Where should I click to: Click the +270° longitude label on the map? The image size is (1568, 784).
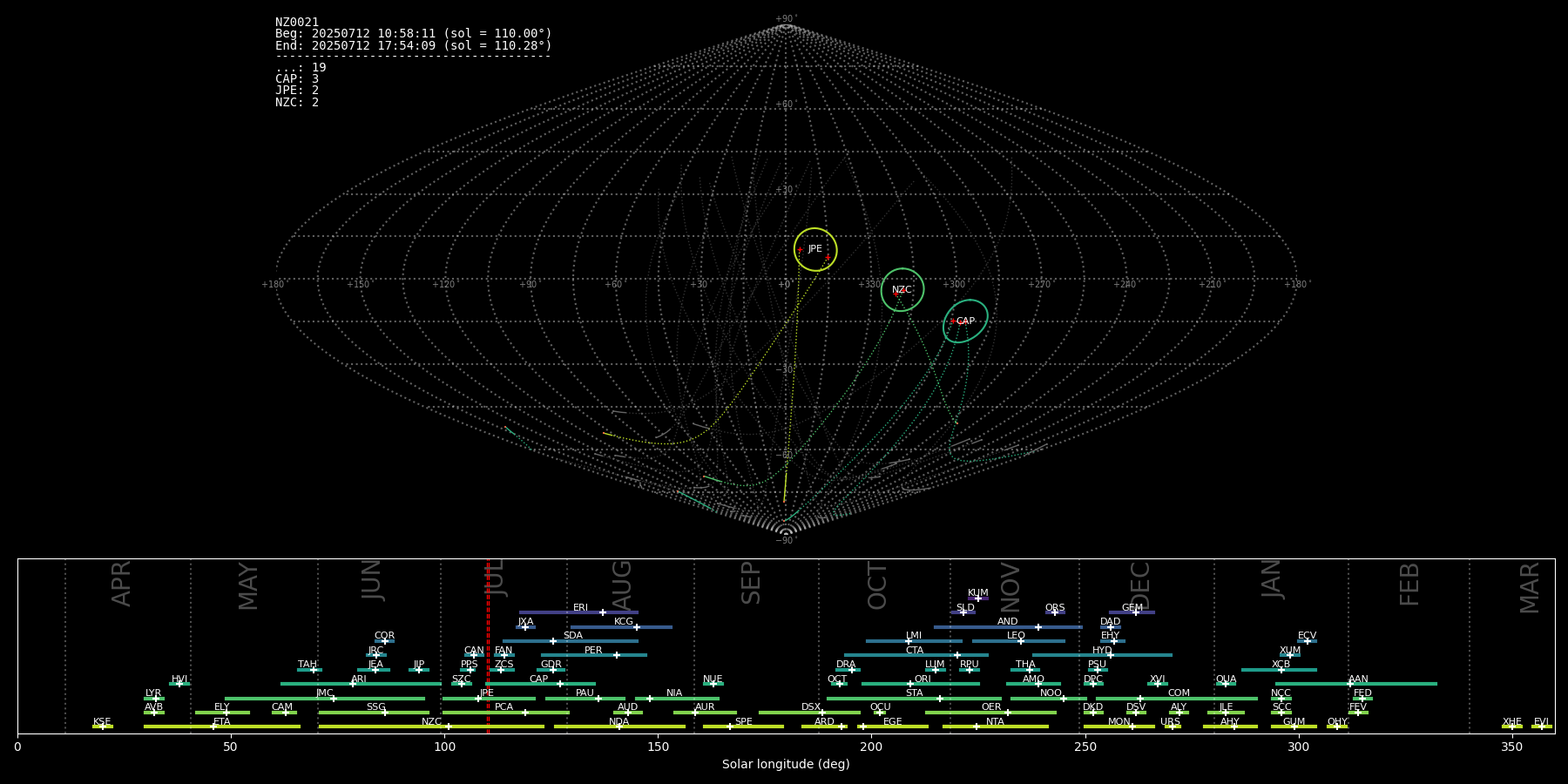click(1039, 285)
